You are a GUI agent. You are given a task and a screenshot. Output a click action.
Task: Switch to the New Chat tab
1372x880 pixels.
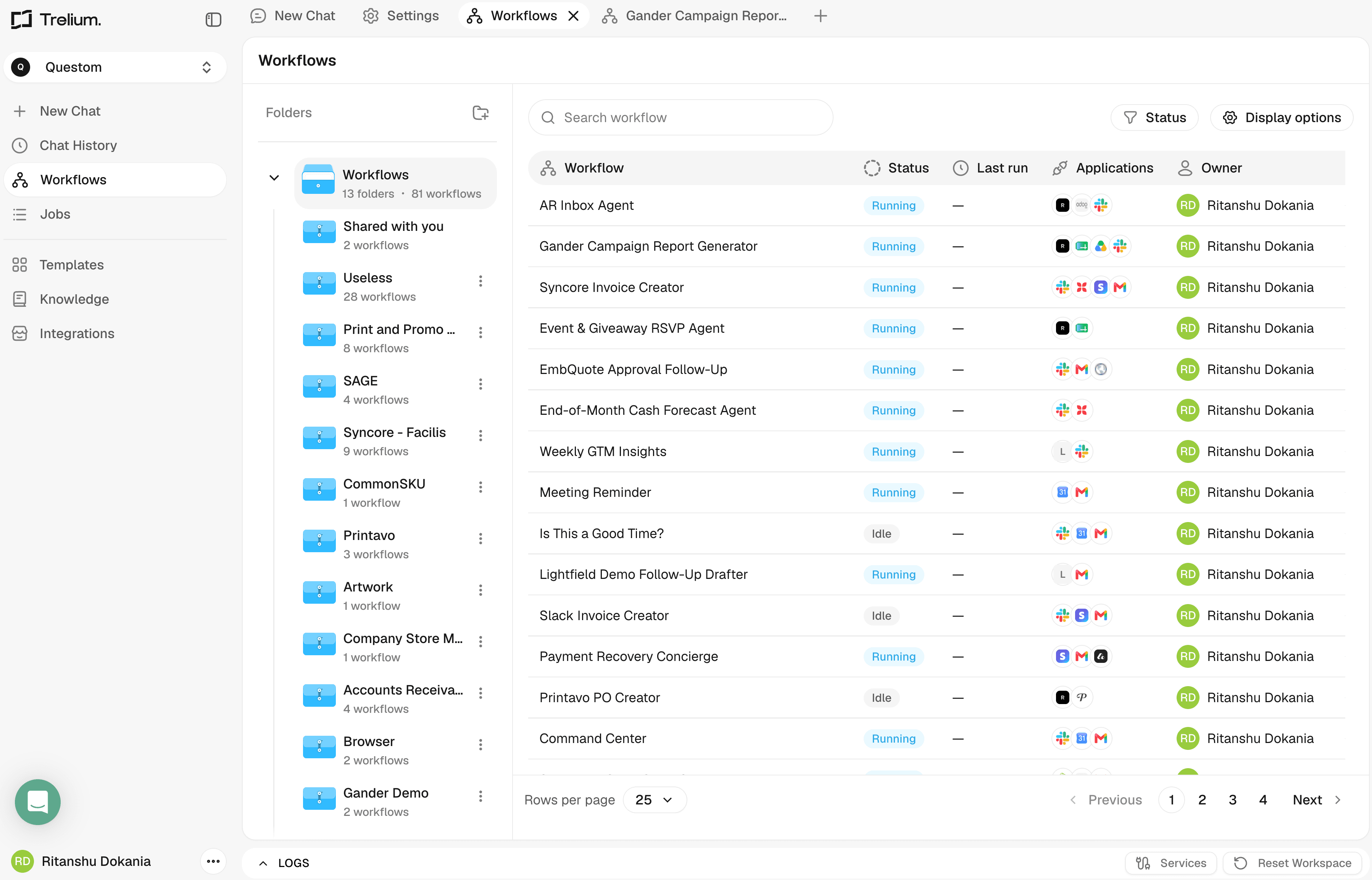point(293,16)
